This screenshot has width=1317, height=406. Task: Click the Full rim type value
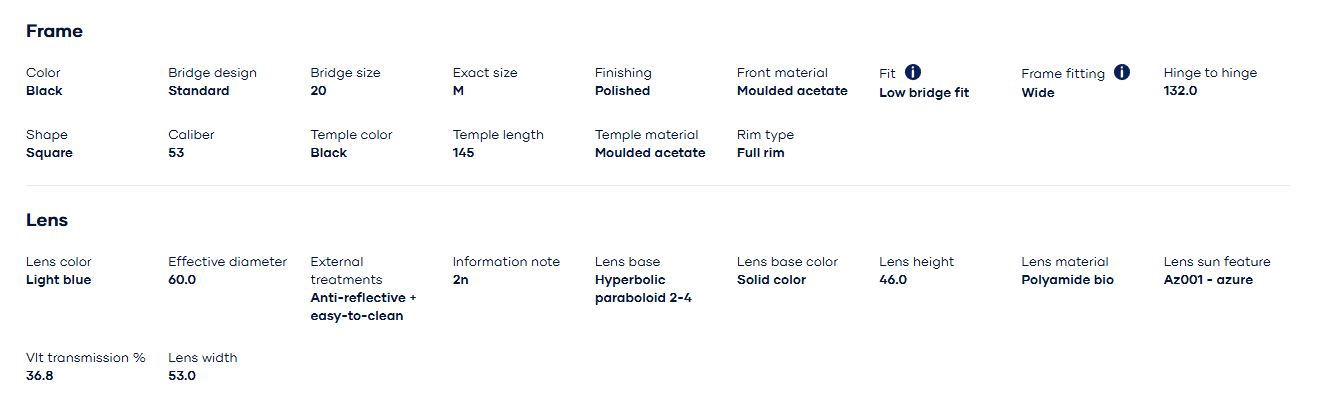coord(760,153)
